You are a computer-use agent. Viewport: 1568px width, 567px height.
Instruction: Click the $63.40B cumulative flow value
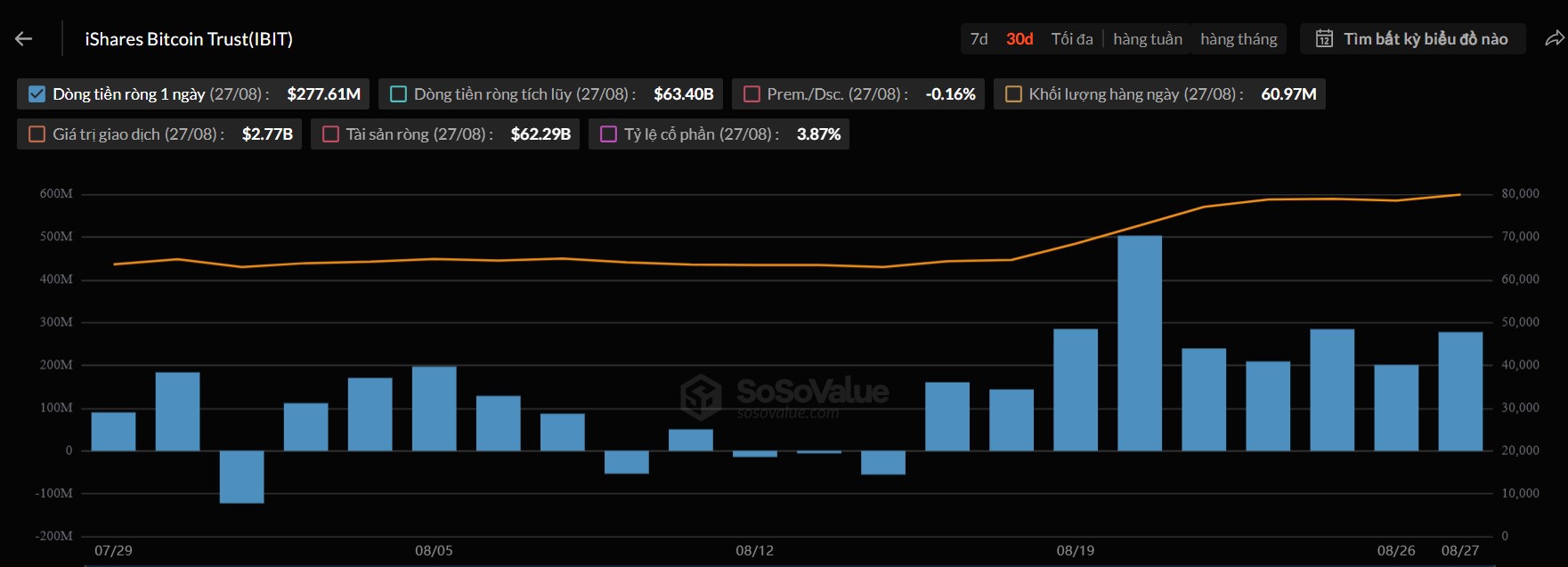pos(683,93)
